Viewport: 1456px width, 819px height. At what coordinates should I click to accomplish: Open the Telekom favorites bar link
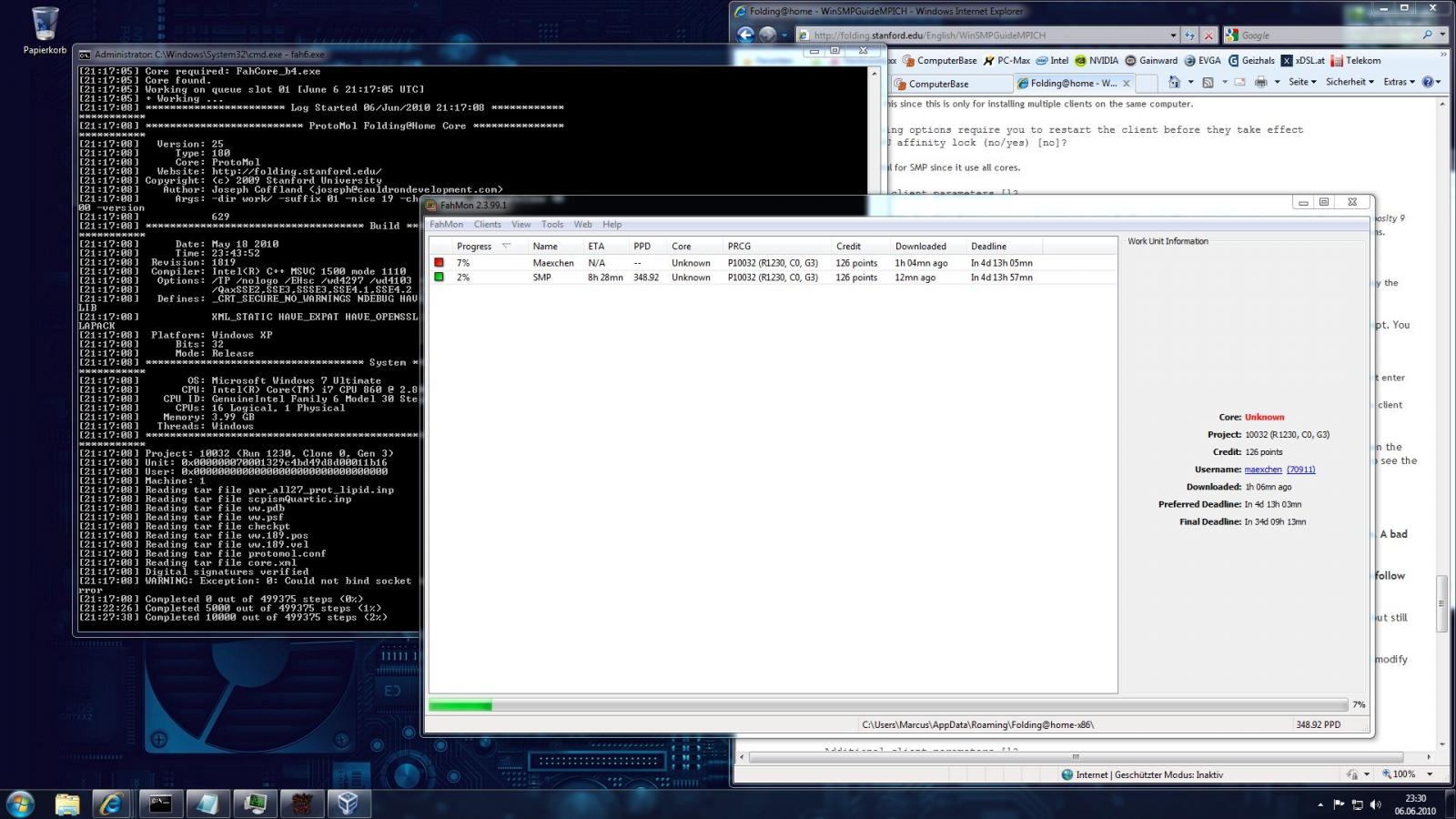click(x=1356, y=61)
